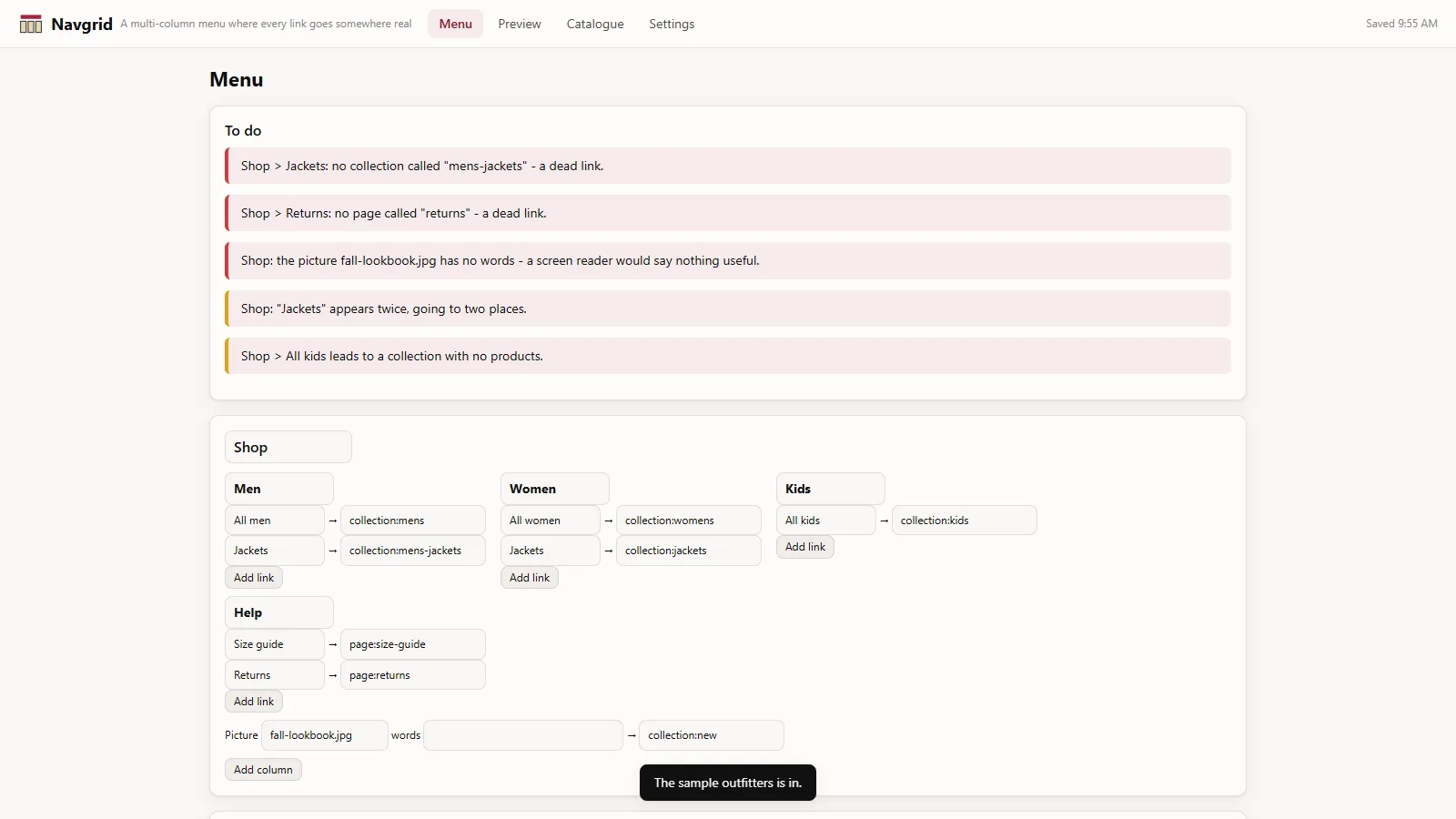Image resolution: width=1456 pixels, height=819 pixels.
Task: Go to the Settings tab
Action: (x=672, y=24)
